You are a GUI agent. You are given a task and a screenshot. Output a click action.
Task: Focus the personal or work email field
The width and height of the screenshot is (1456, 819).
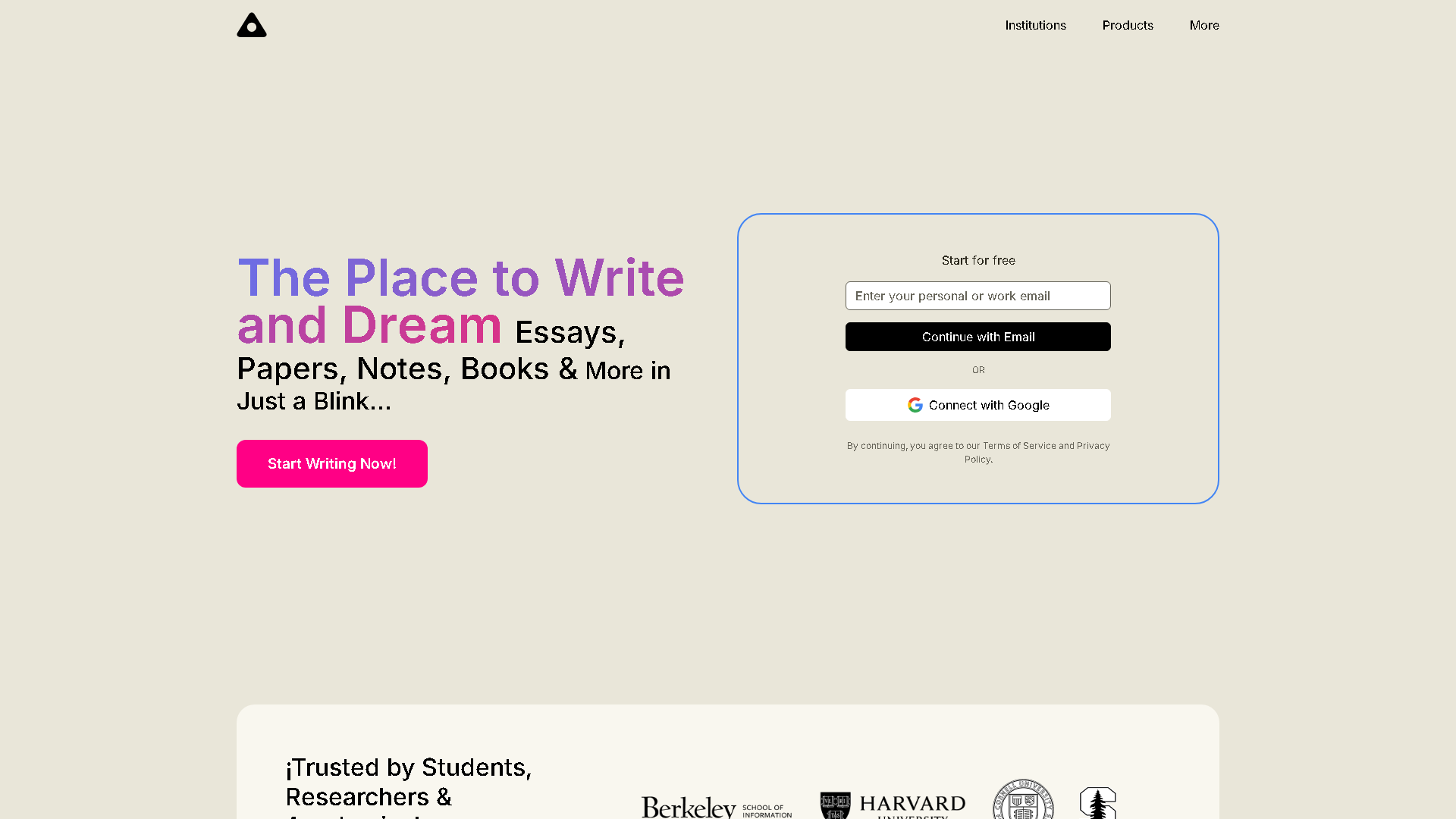tap(977, 296)
